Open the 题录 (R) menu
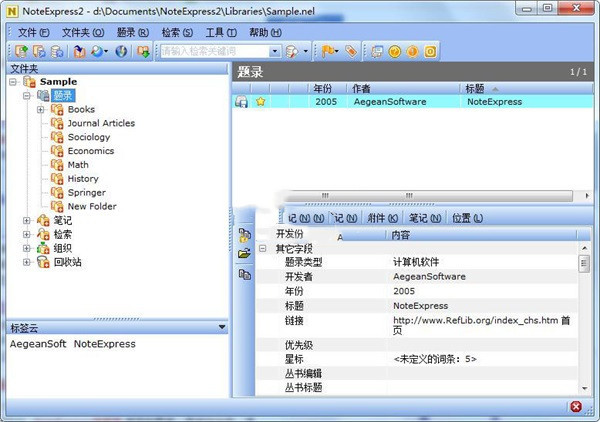The image size is (600, 422). click(x=133, y=33)
